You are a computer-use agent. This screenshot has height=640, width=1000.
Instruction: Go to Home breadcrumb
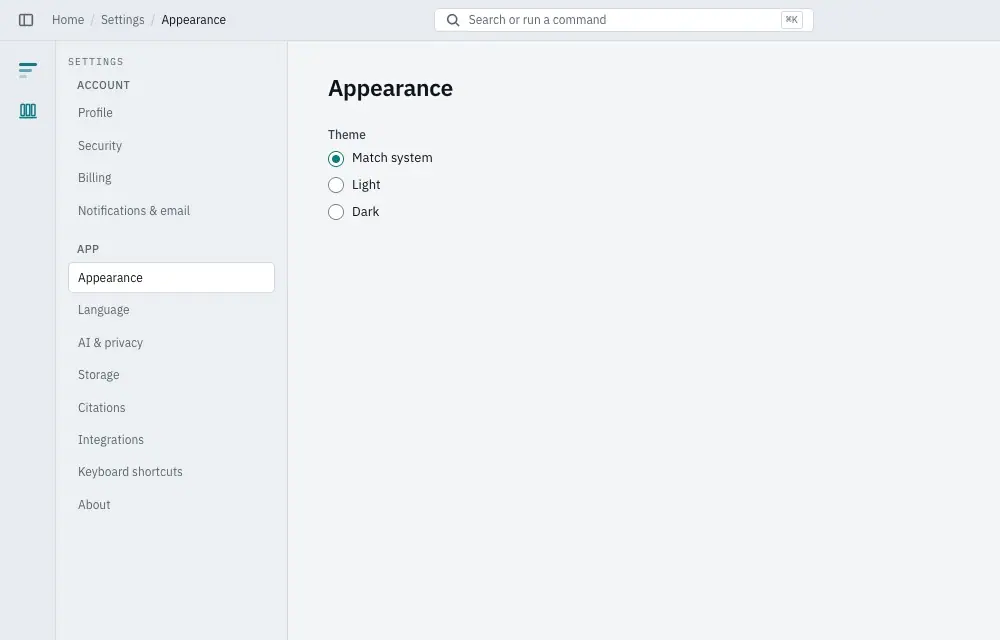point(68,20)
